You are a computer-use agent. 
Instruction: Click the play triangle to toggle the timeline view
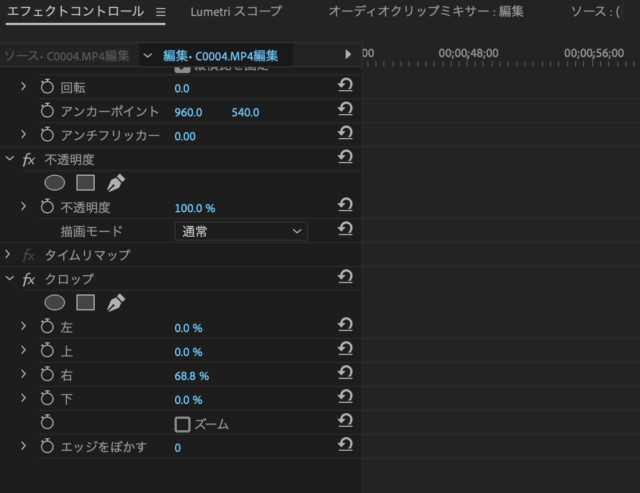tap(348, 54)
